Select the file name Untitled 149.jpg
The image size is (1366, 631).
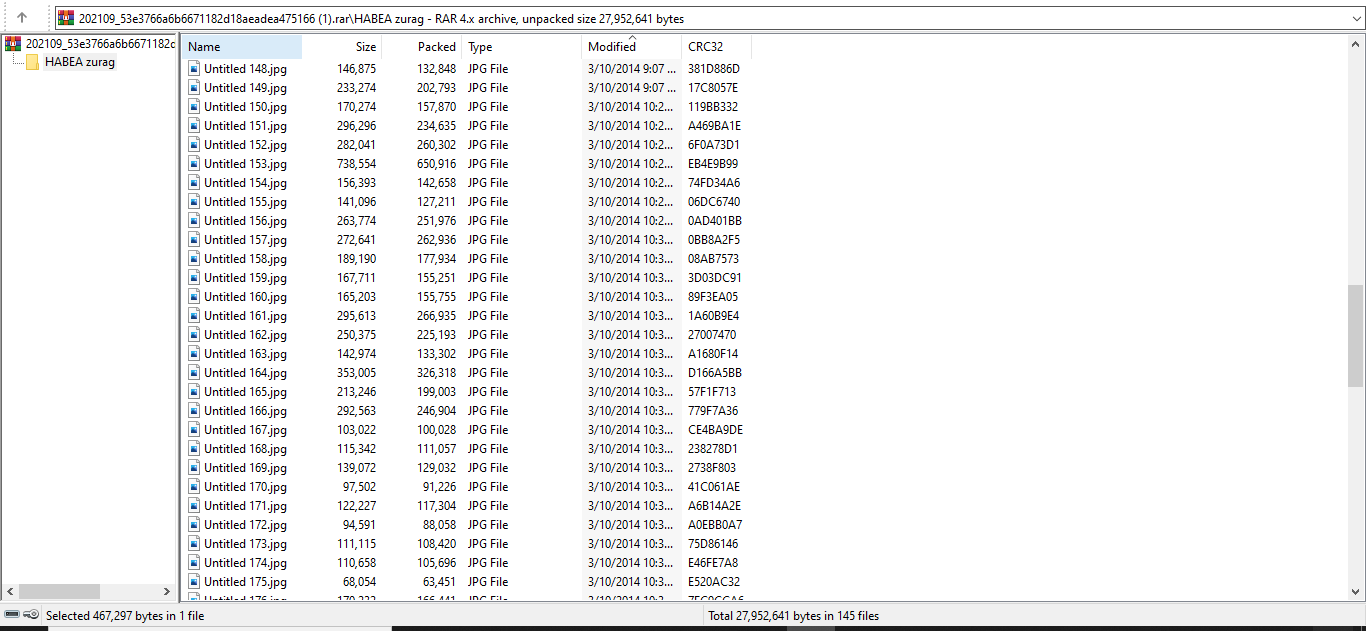(245, 88)
